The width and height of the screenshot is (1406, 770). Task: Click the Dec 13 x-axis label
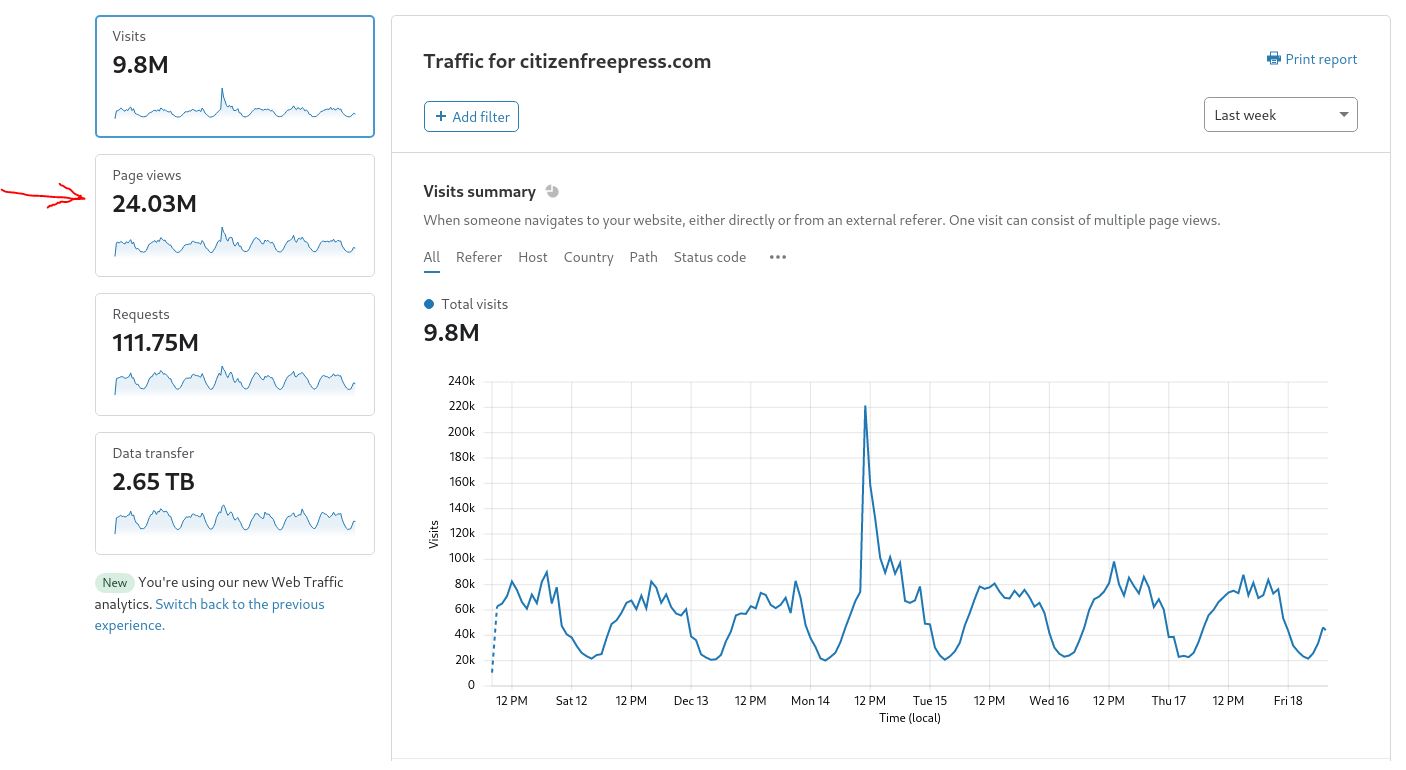(x=691, y=701)
